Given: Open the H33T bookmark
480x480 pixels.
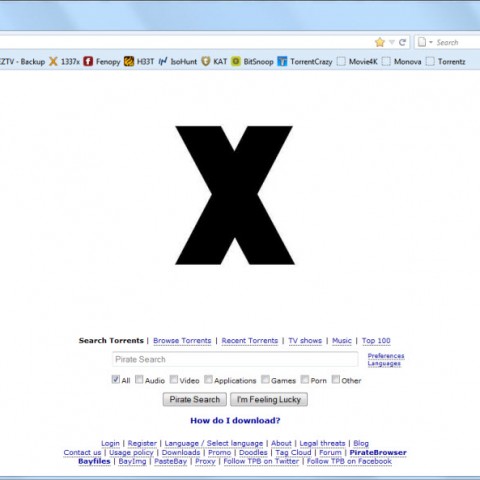Looking at the screenshot, I should coord(139,62).
